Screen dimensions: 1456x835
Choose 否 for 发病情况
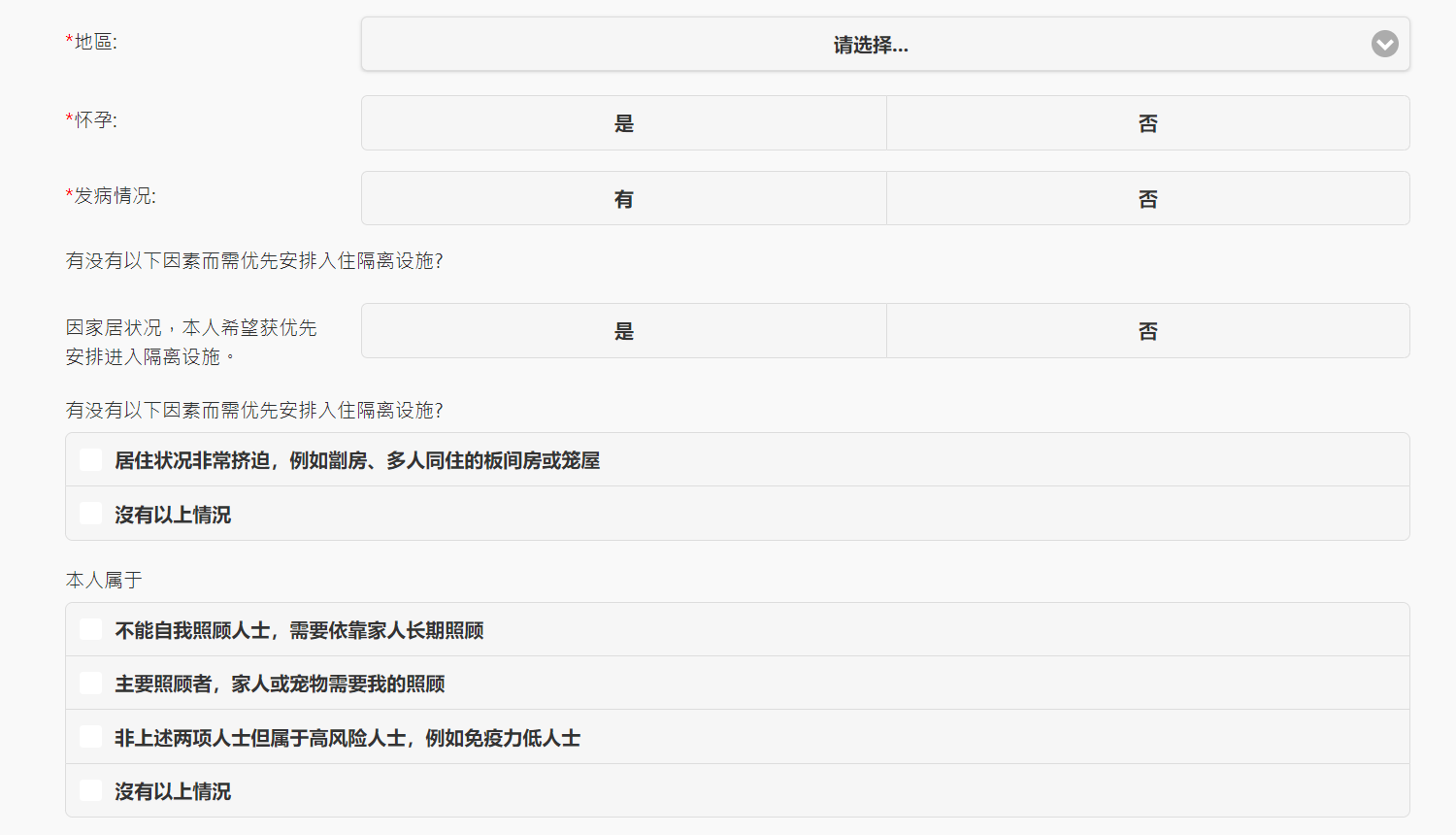1147,199
